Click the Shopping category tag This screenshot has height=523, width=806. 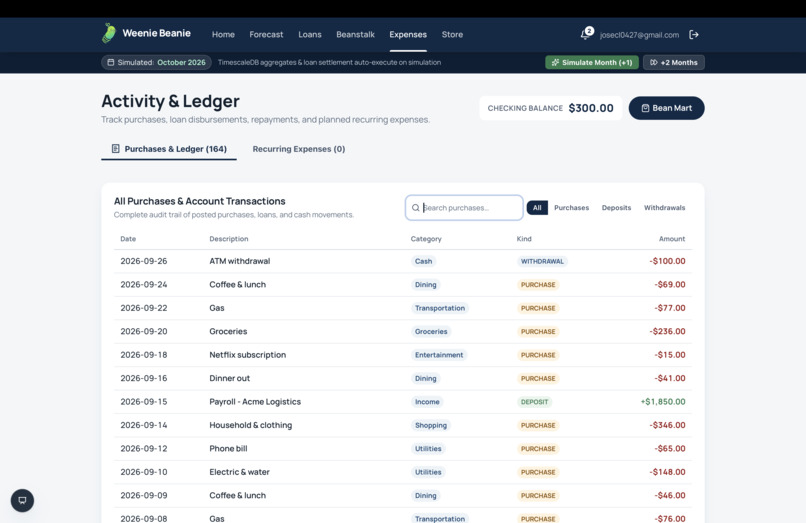[431, 425]
